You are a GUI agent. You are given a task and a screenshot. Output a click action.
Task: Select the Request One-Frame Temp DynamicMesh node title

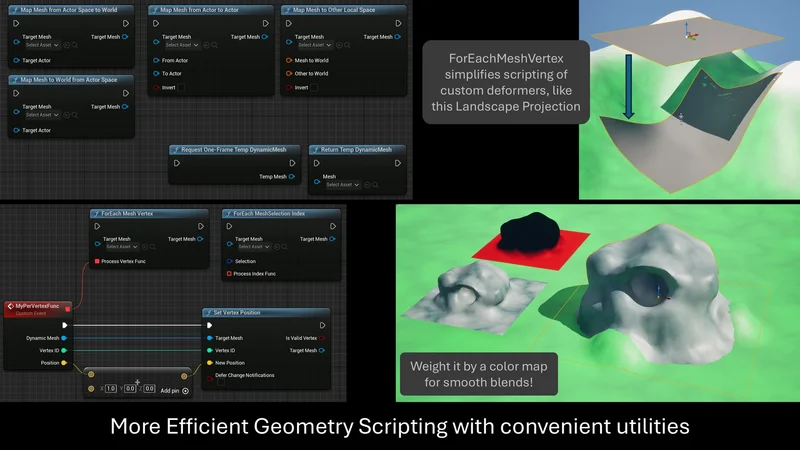click(x=235, y=149)
